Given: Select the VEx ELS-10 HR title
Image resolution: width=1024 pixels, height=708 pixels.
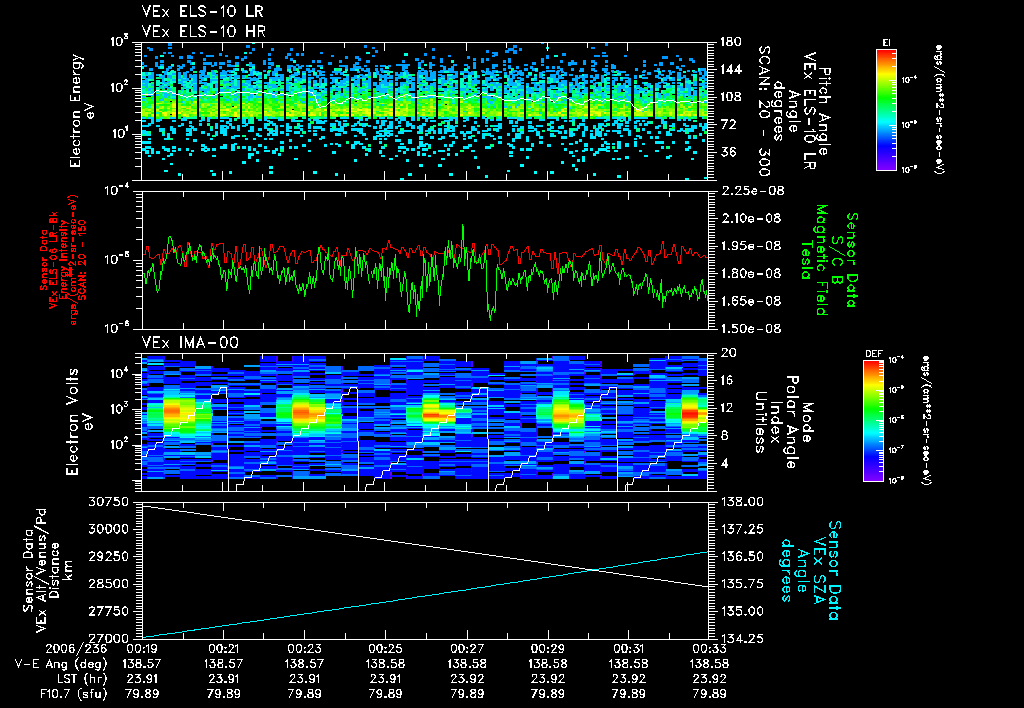Looking at the screenshot, I should point(203,31).
